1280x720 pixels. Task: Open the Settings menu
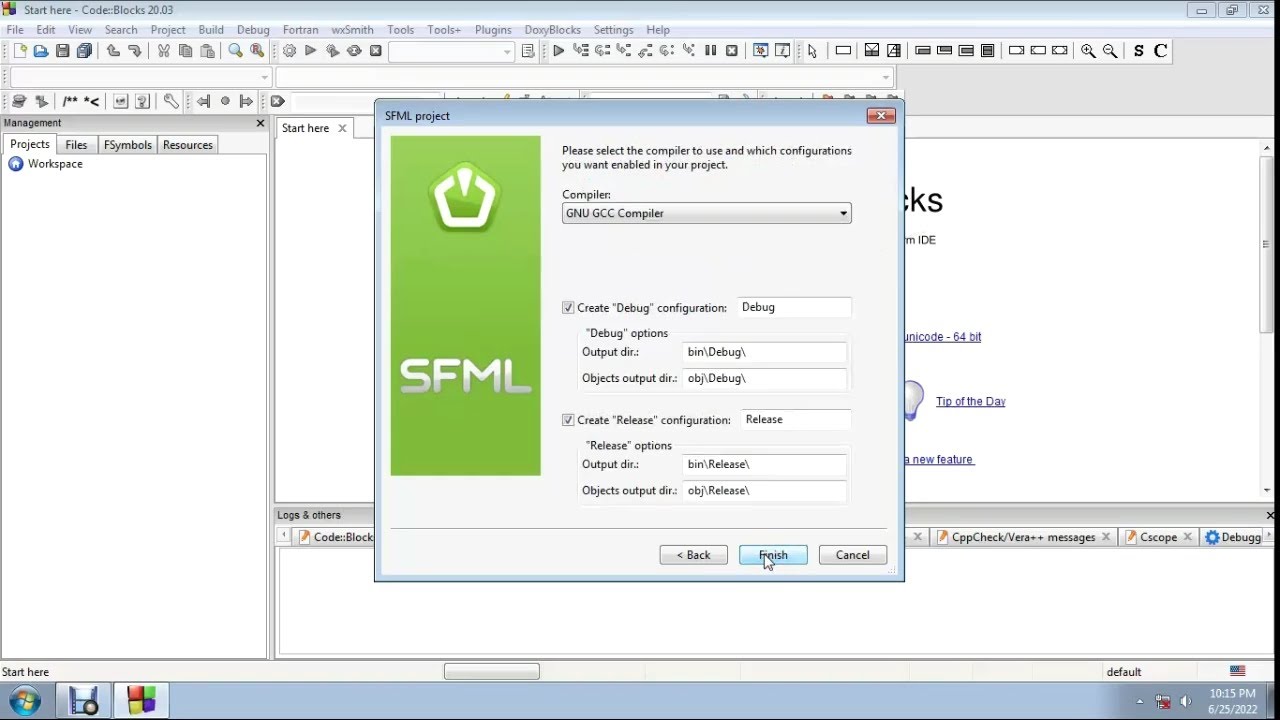click(613, 30)
